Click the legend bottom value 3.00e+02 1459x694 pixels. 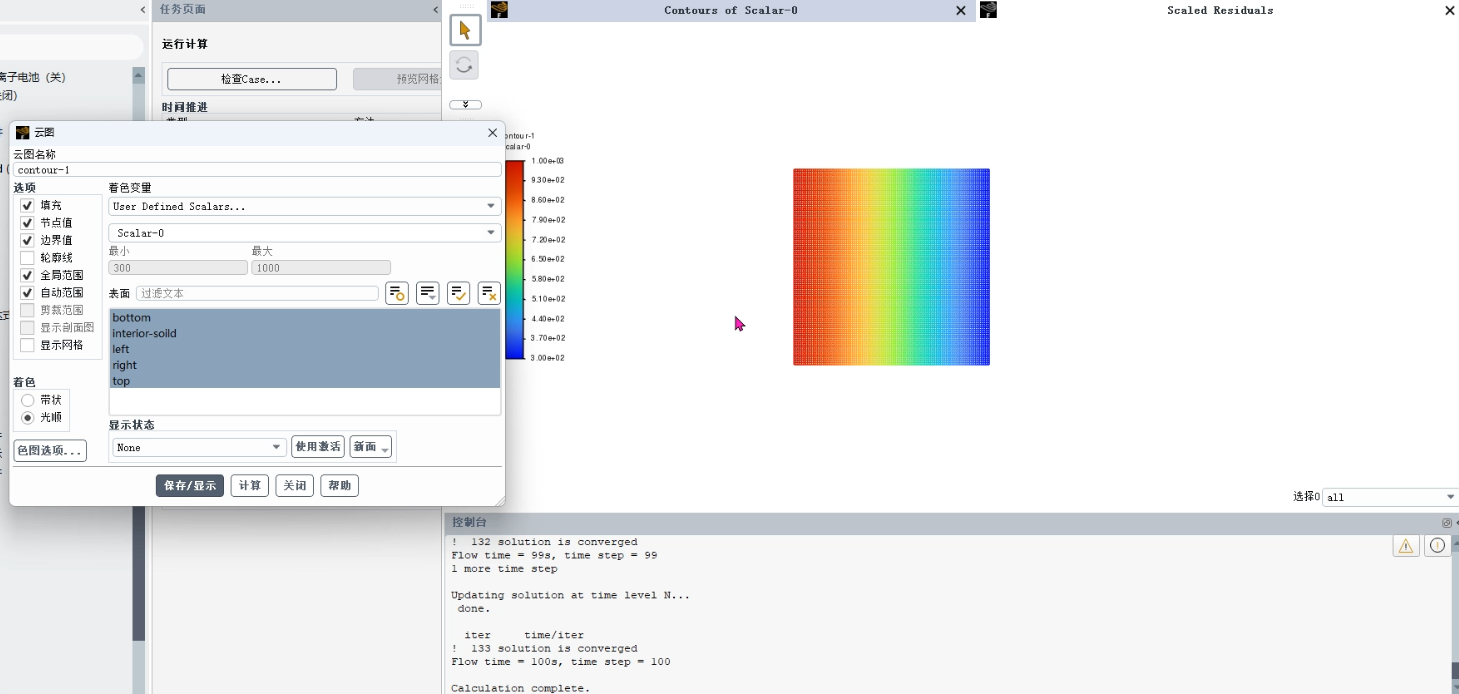(x=547, y=358)
